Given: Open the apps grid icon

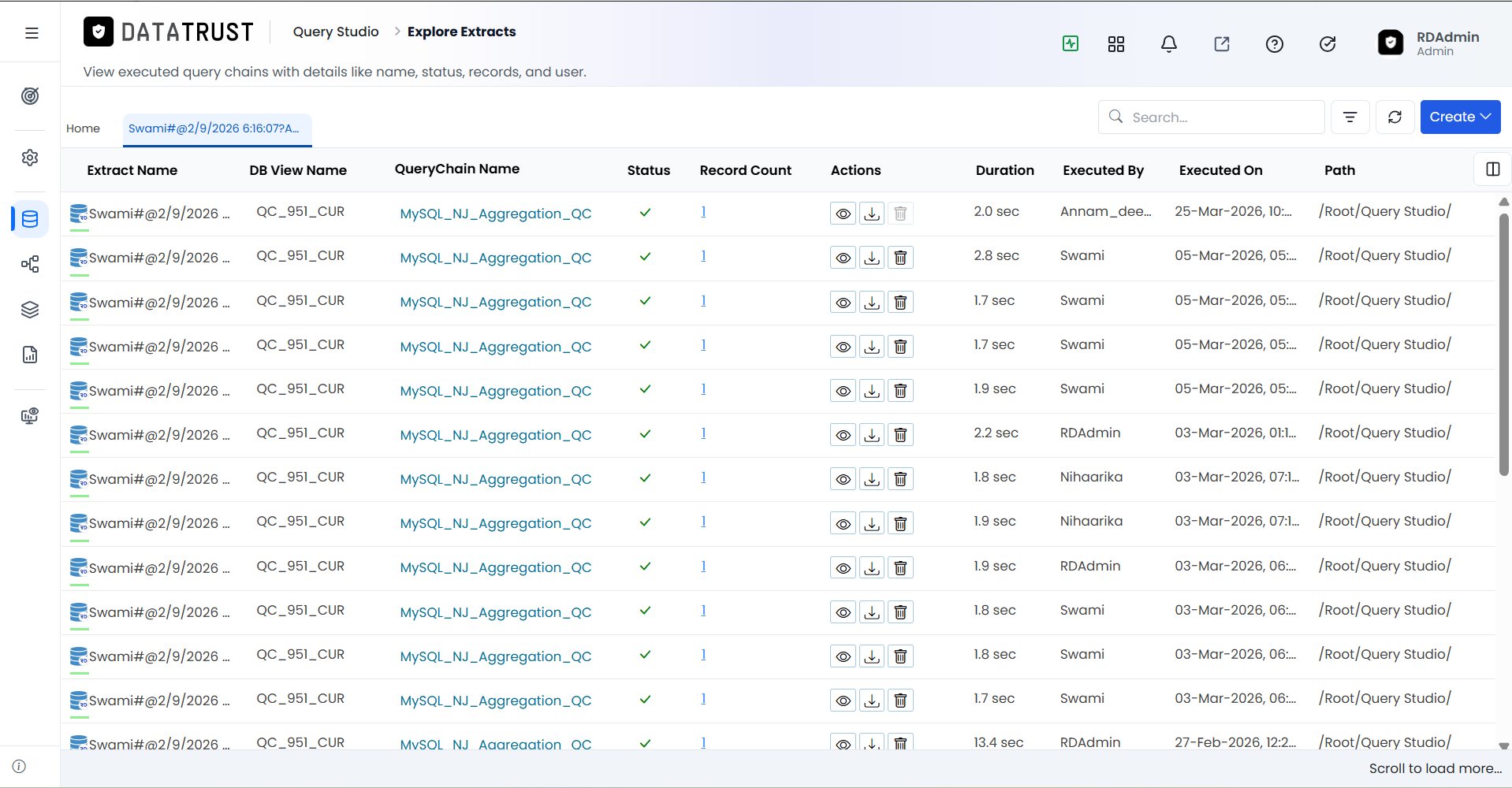Looking at the screenshot, I should coord(1116,44).
